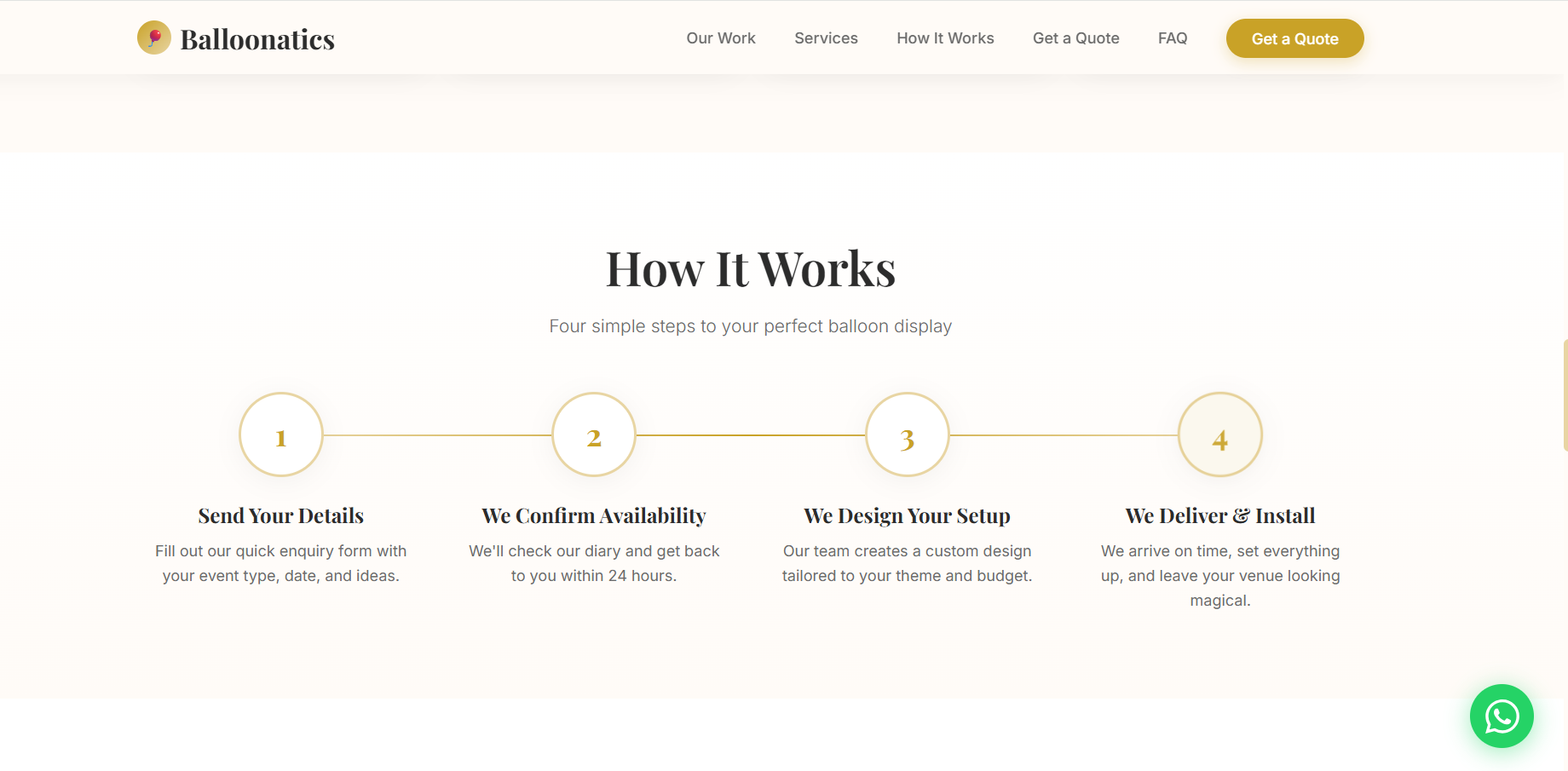Click the step 1 circle

281,434
